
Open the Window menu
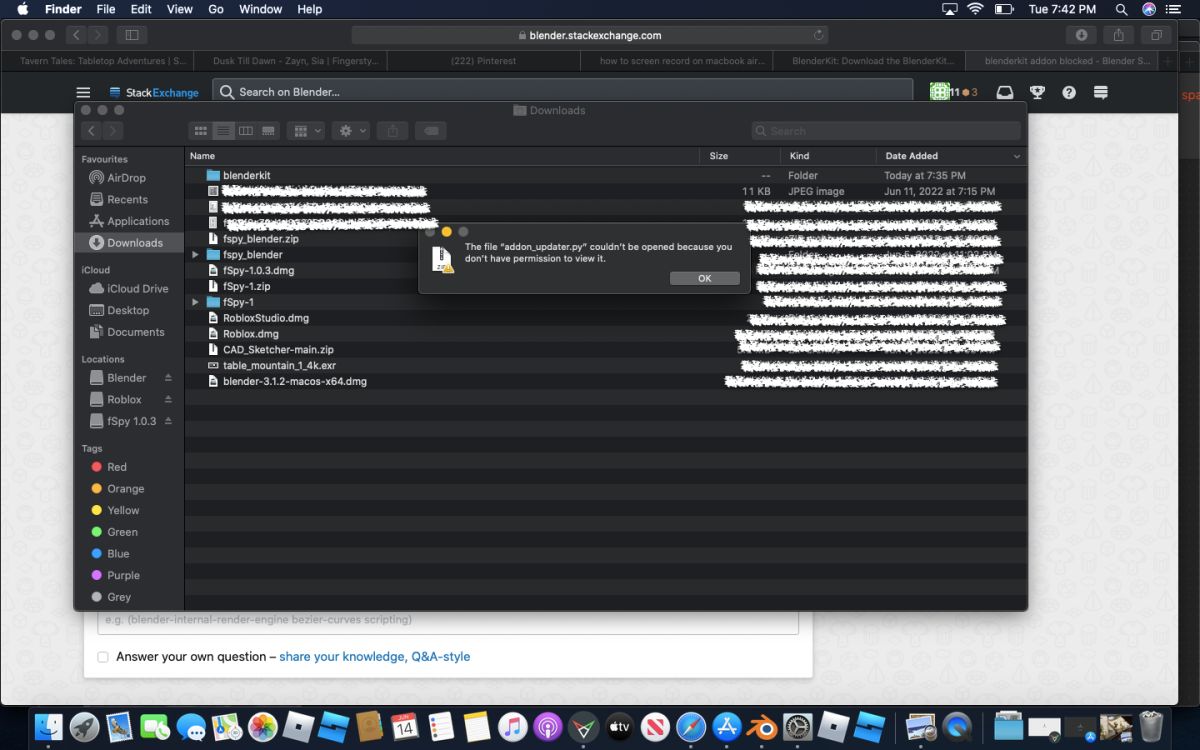point(260,9)
